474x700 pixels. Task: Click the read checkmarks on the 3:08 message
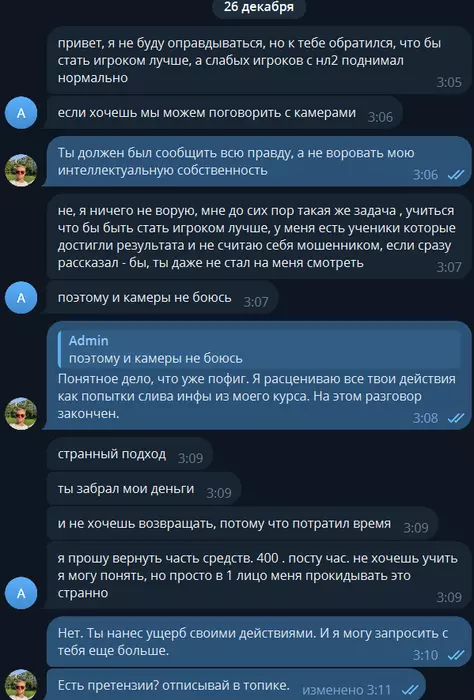(456, 418)
